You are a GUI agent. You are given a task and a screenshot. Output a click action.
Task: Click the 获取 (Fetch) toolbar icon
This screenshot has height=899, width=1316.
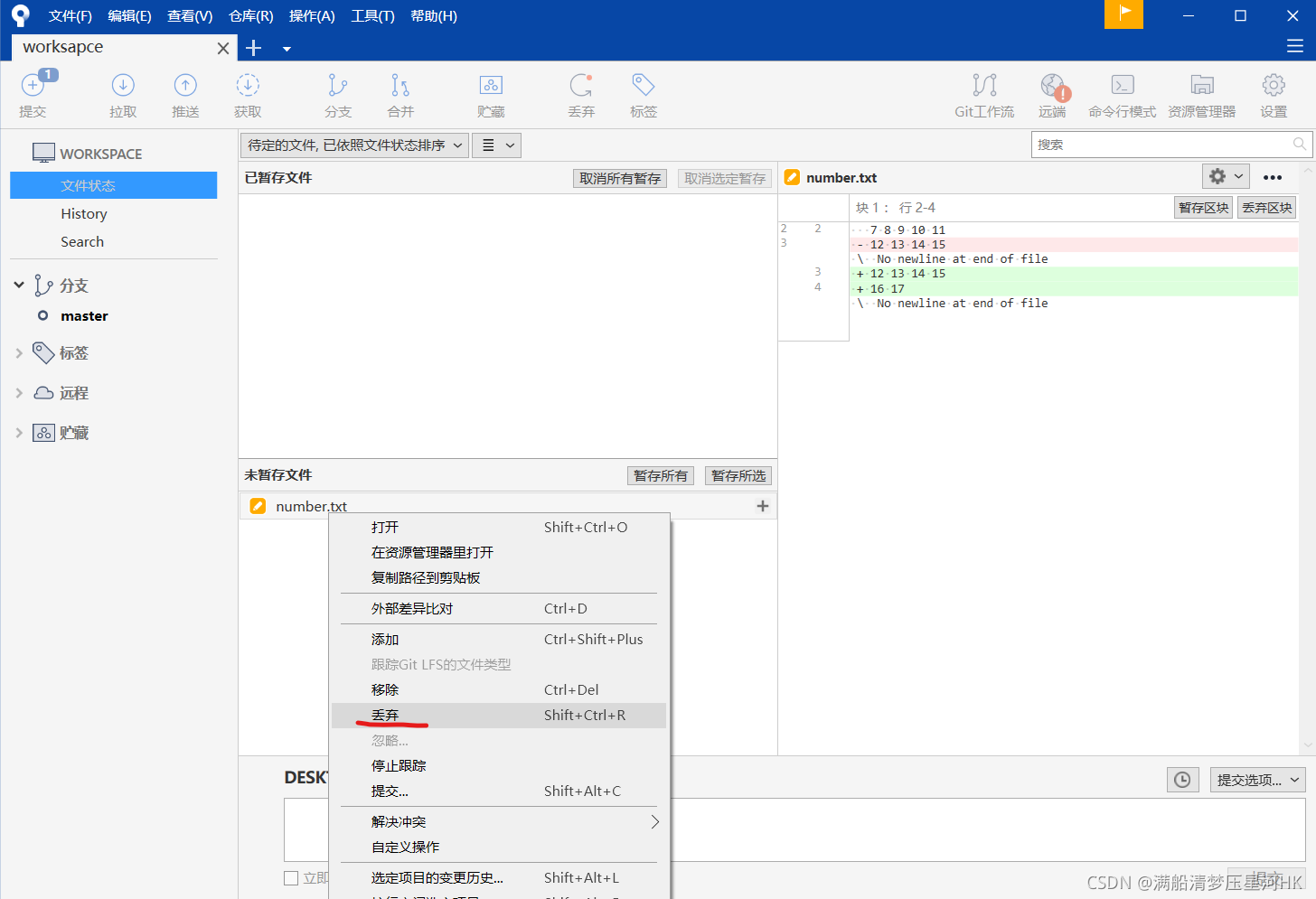248,85
